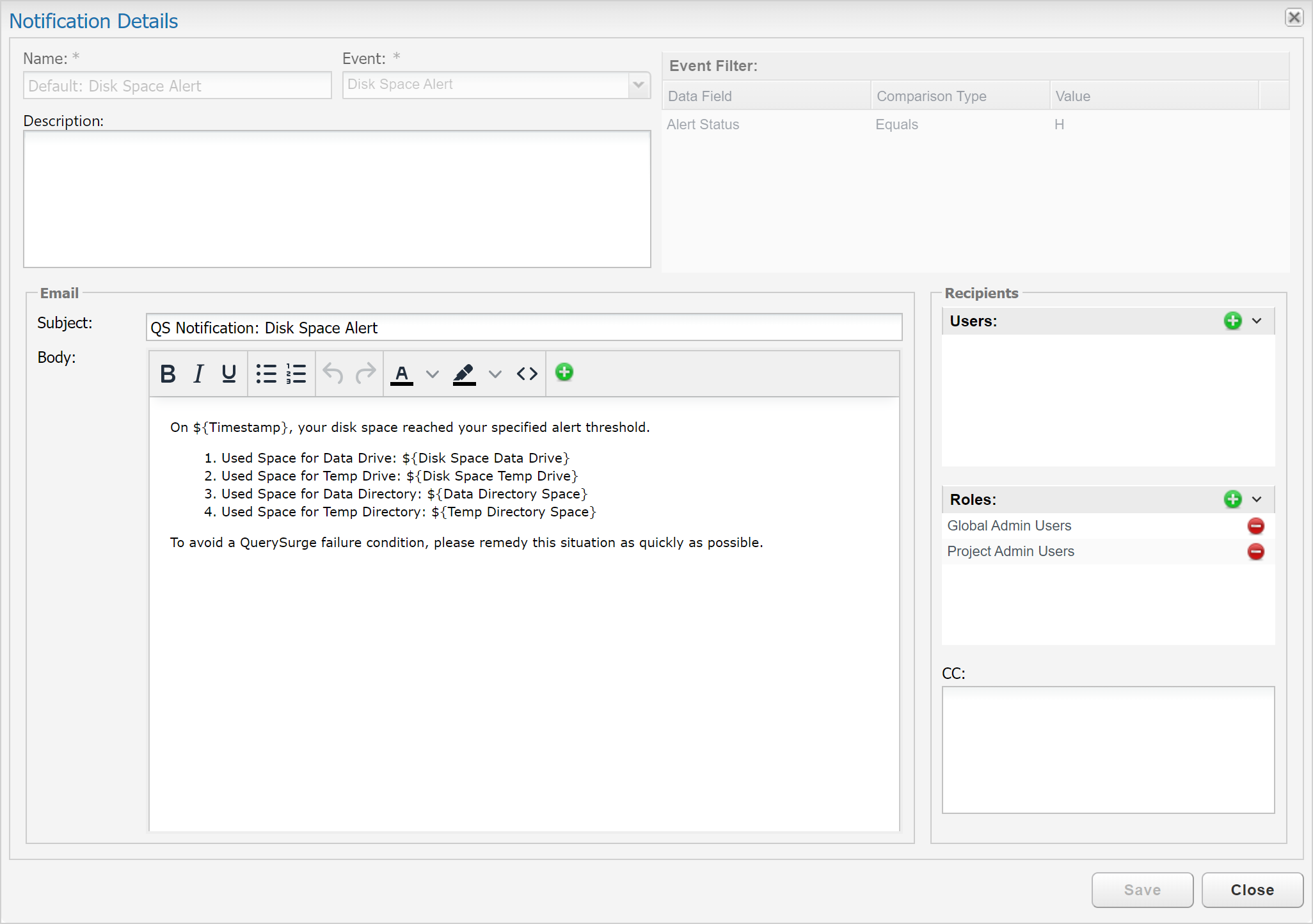Screen dimensions: 1313x924
Task: Apply underline formatting
Action: (229, 374)
